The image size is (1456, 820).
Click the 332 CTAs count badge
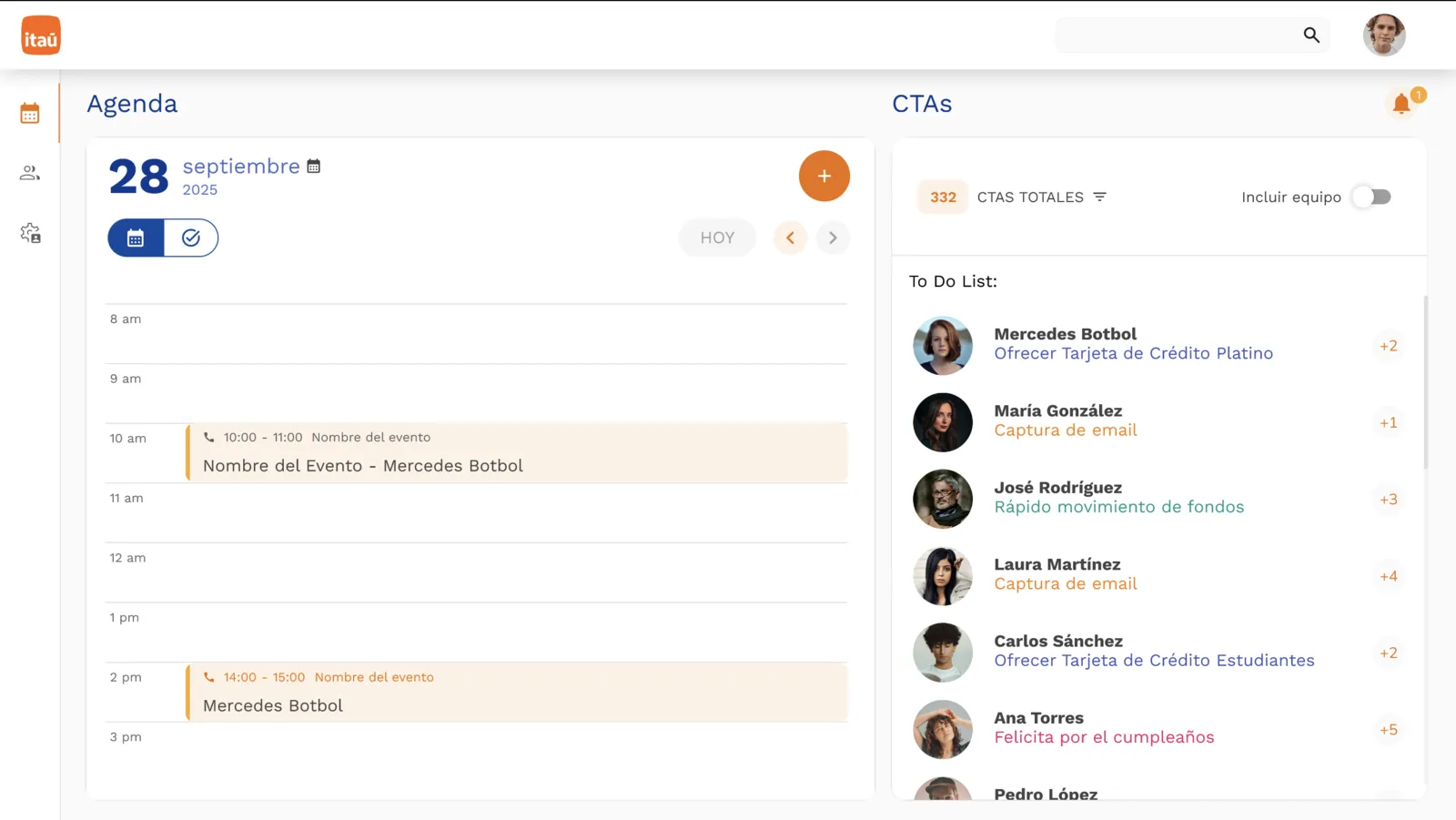(943, 197)
